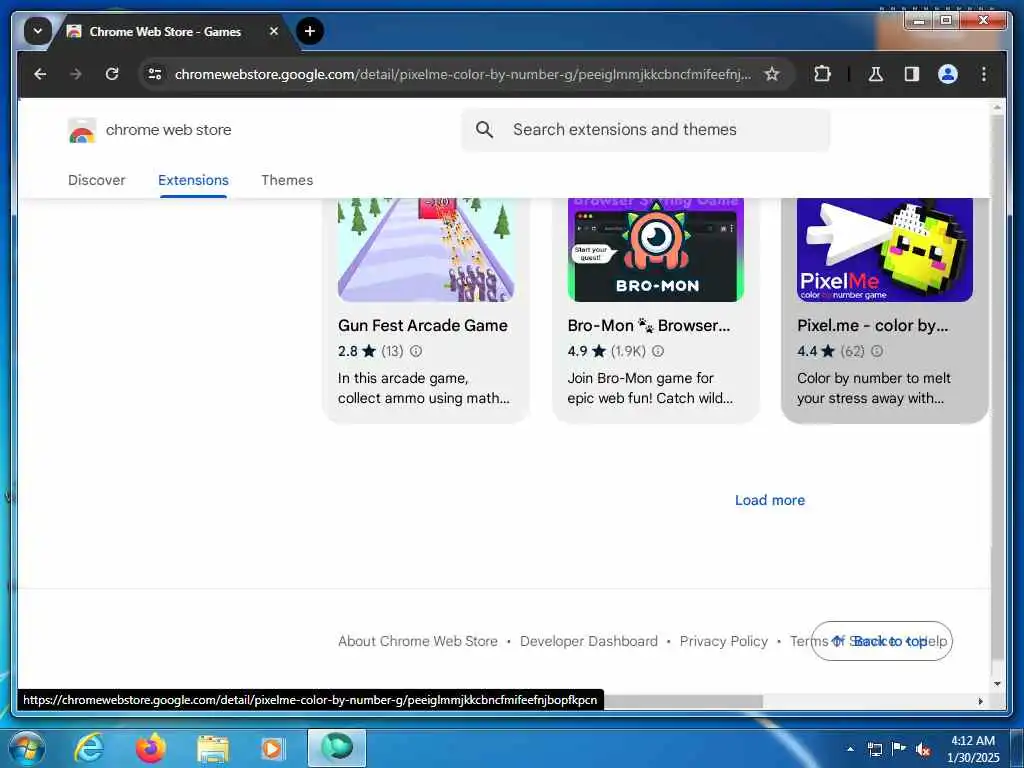Show hidden system tray icons
The image size is (1024, 768).
[850, 749]
